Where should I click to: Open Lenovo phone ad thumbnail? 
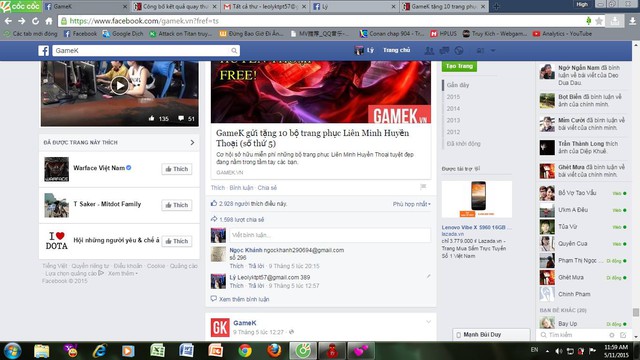click(x=477, y=199)
